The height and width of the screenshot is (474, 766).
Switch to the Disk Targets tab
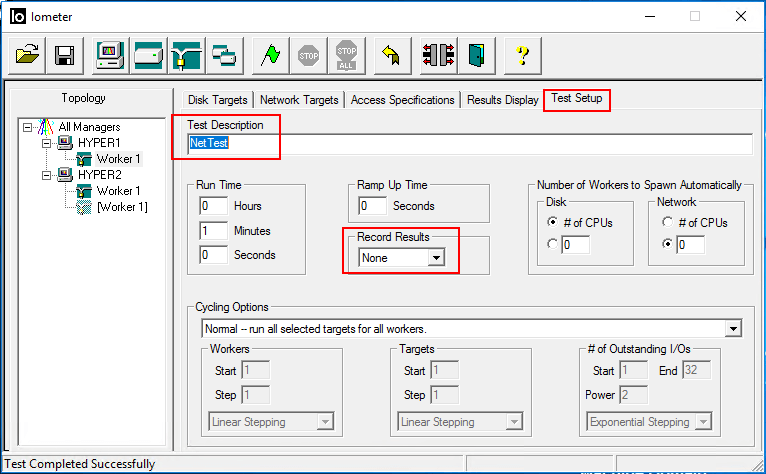click(x=218, y=100)
